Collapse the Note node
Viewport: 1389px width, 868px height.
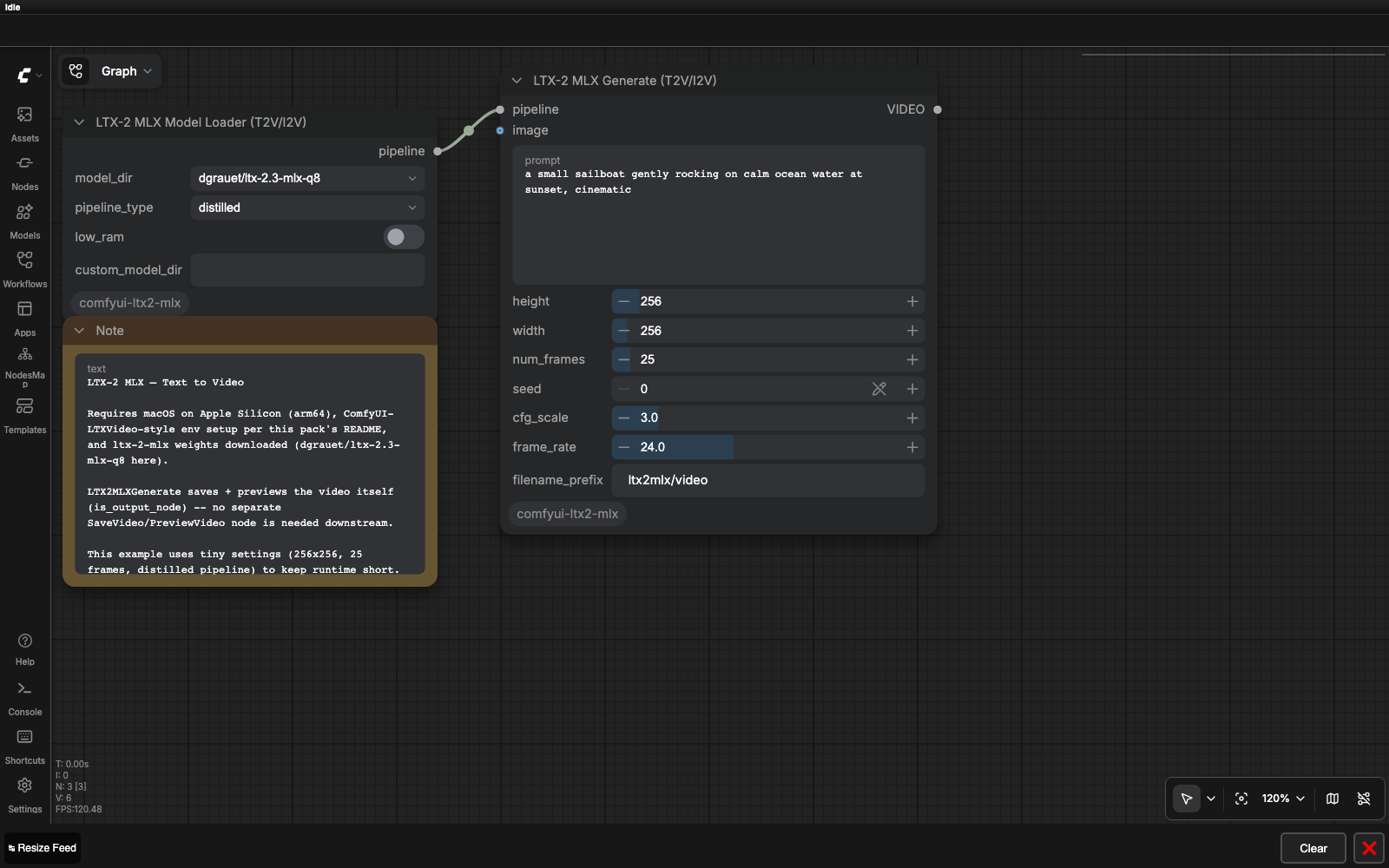point(80,331)
